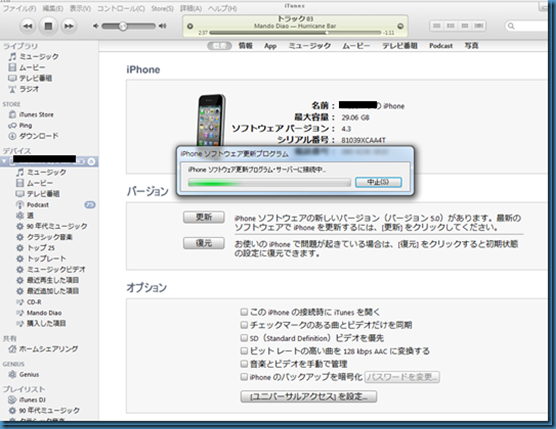The image size is (556, 429).
Task: Click the iPhone device thumbnail image
Action: tap(211, 121)
